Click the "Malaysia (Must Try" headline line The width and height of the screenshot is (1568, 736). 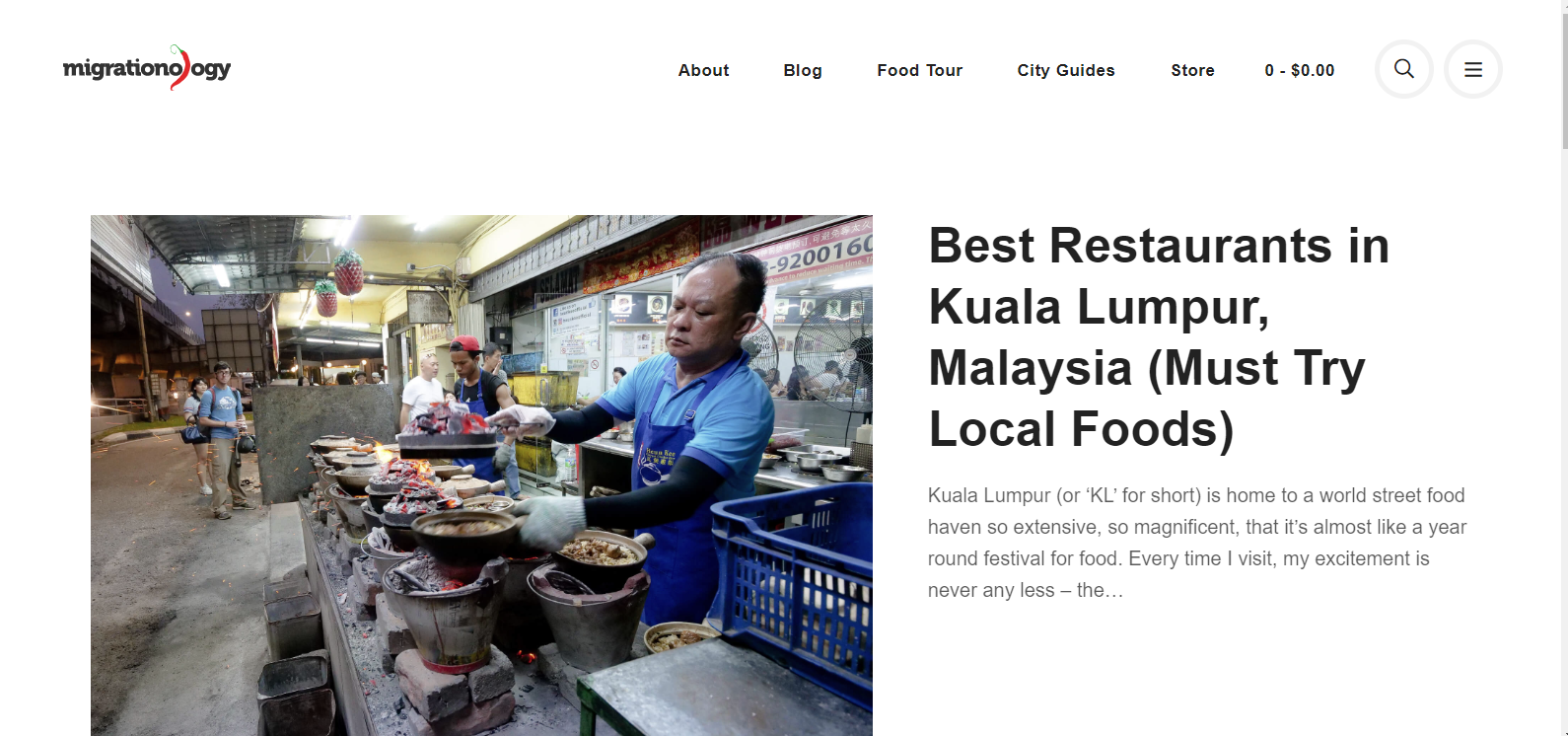[1147, 368]
